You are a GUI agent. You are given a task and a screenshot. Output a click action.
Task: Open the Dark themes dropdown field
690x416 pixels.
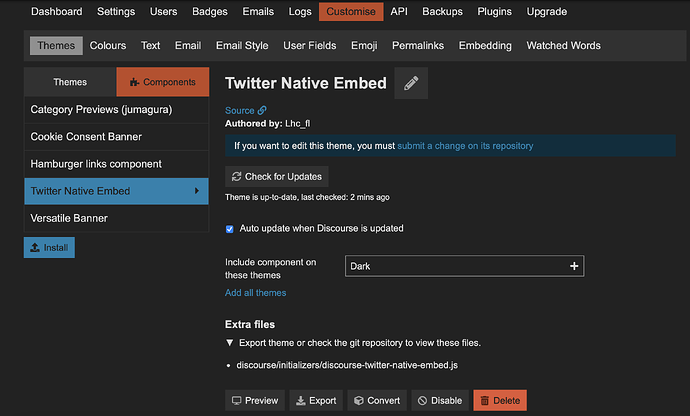[x=465, y=266]
